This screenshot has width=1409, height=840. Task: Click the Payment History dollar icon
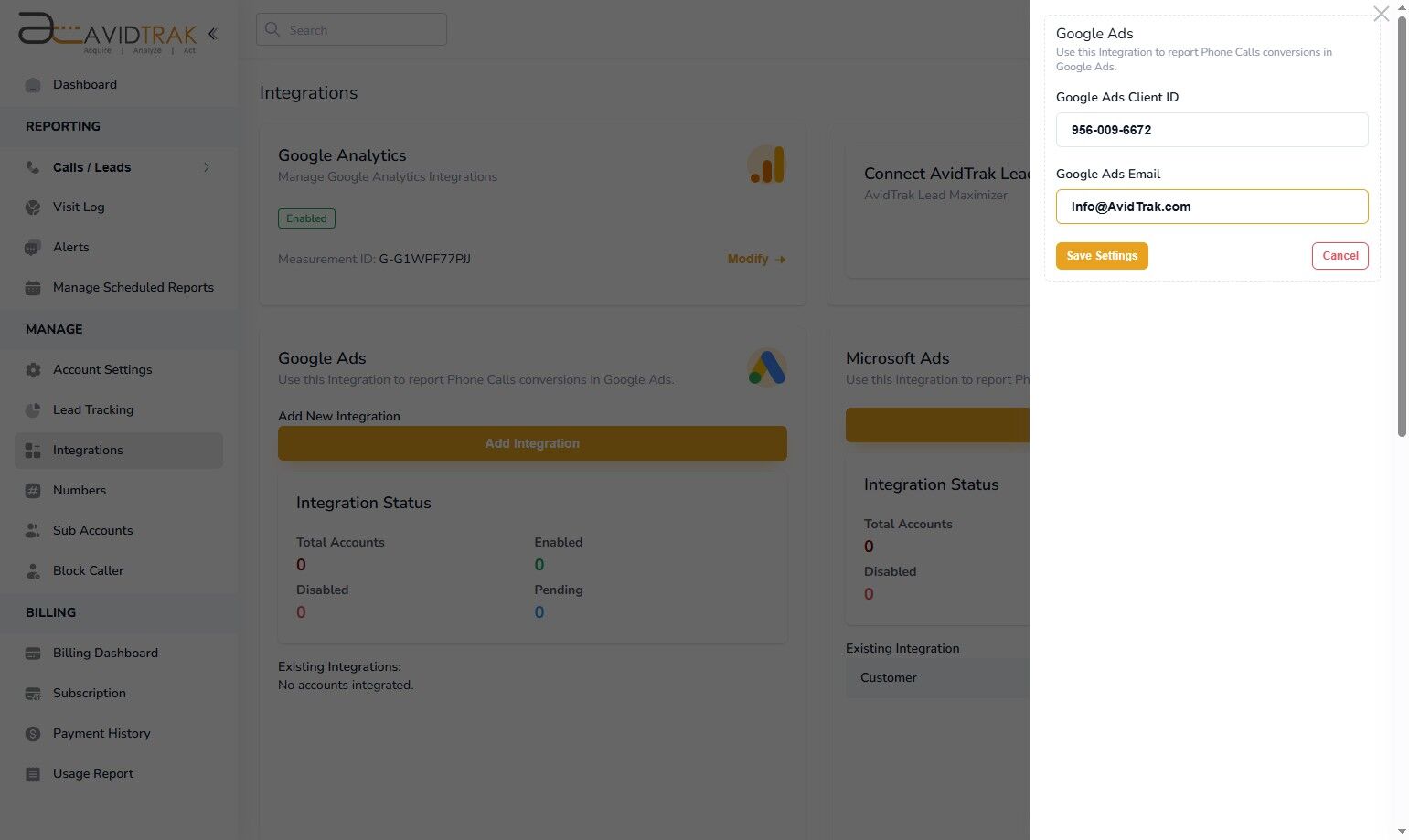tap(33, 734)
